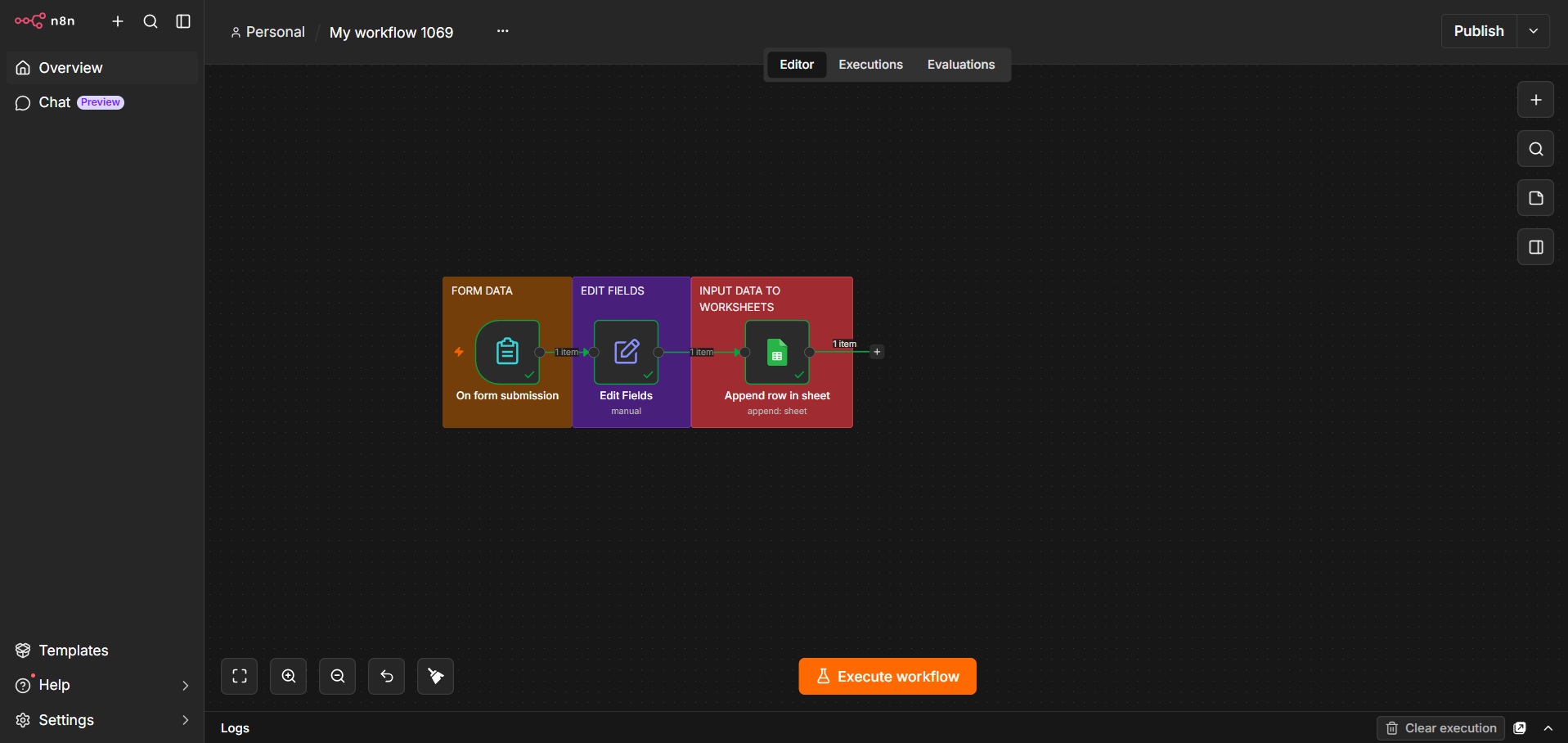The width and height of the screenshot is (1568, 743).
Task: Open search from sidebar magnifier icon
Action: tap(151, 21)
